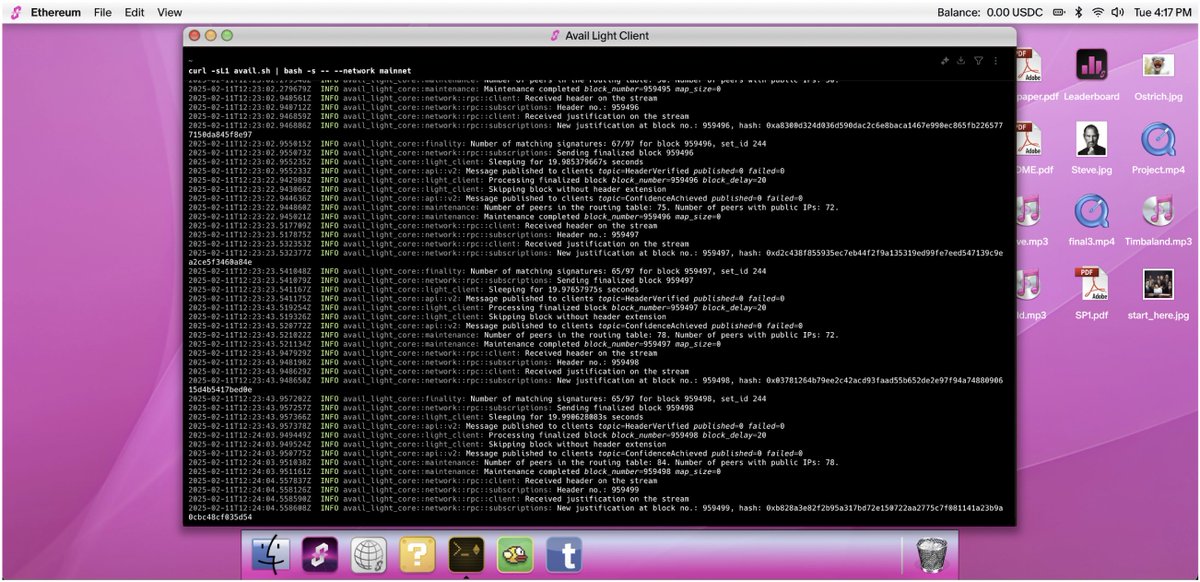1200x582 pixels.
Task: Open the File menu
Action: (102, 12)
